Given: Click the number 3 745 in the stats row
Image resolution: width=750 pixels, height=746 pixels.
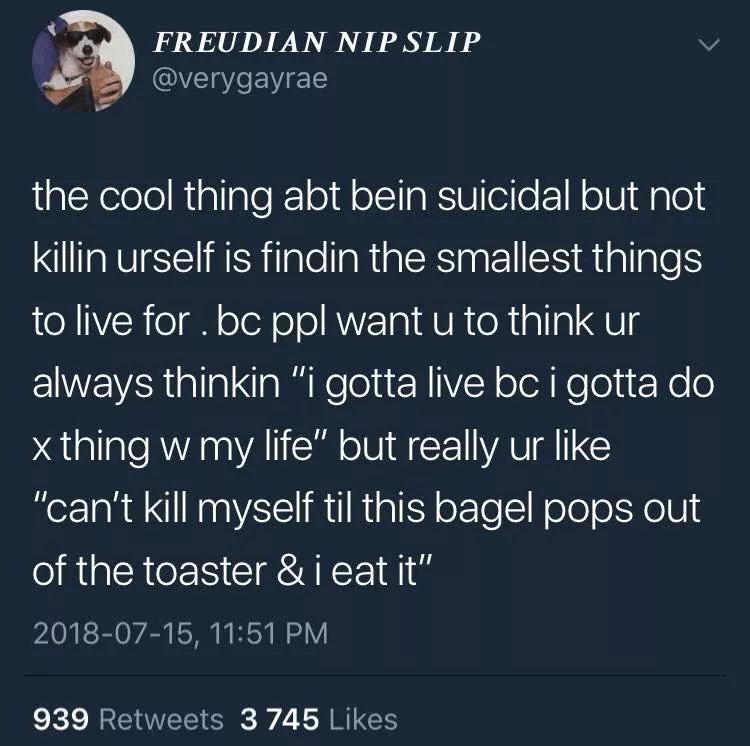Looking at the screenshot, I should [x=280, y=719].
